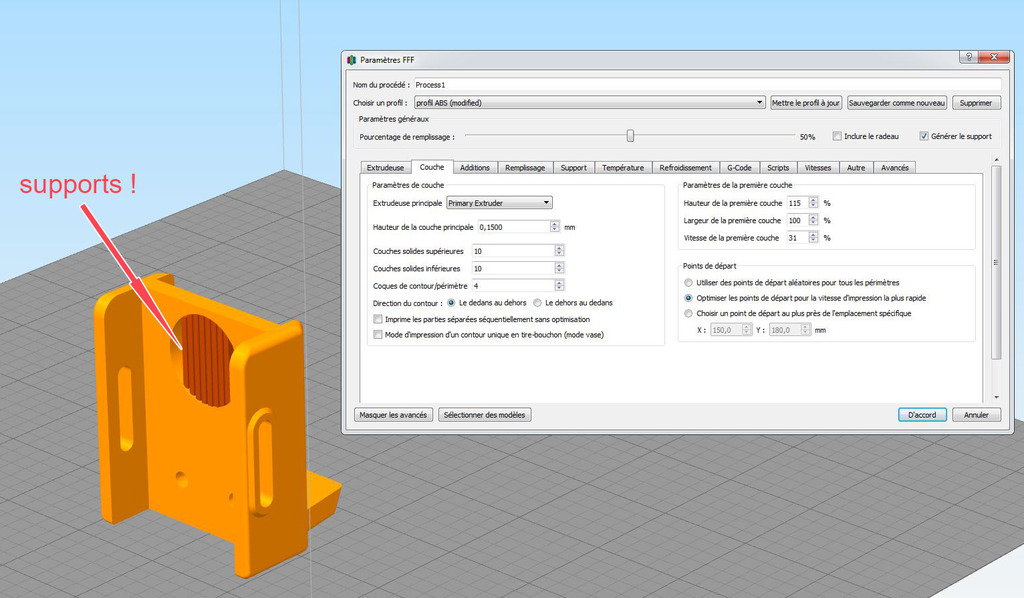
Task: Uncheck Générer le support
Action: pos(926,135)
